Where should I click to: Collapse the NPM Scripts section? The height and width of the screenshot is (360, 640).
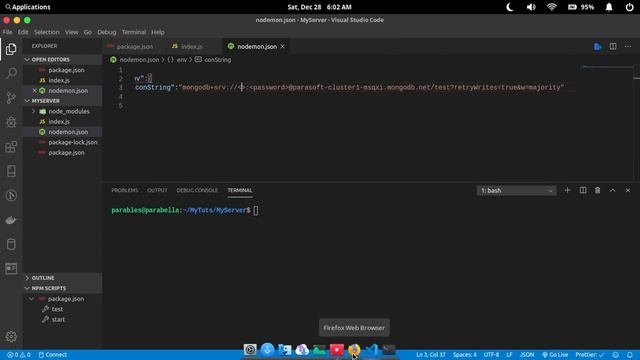point(62,288)
